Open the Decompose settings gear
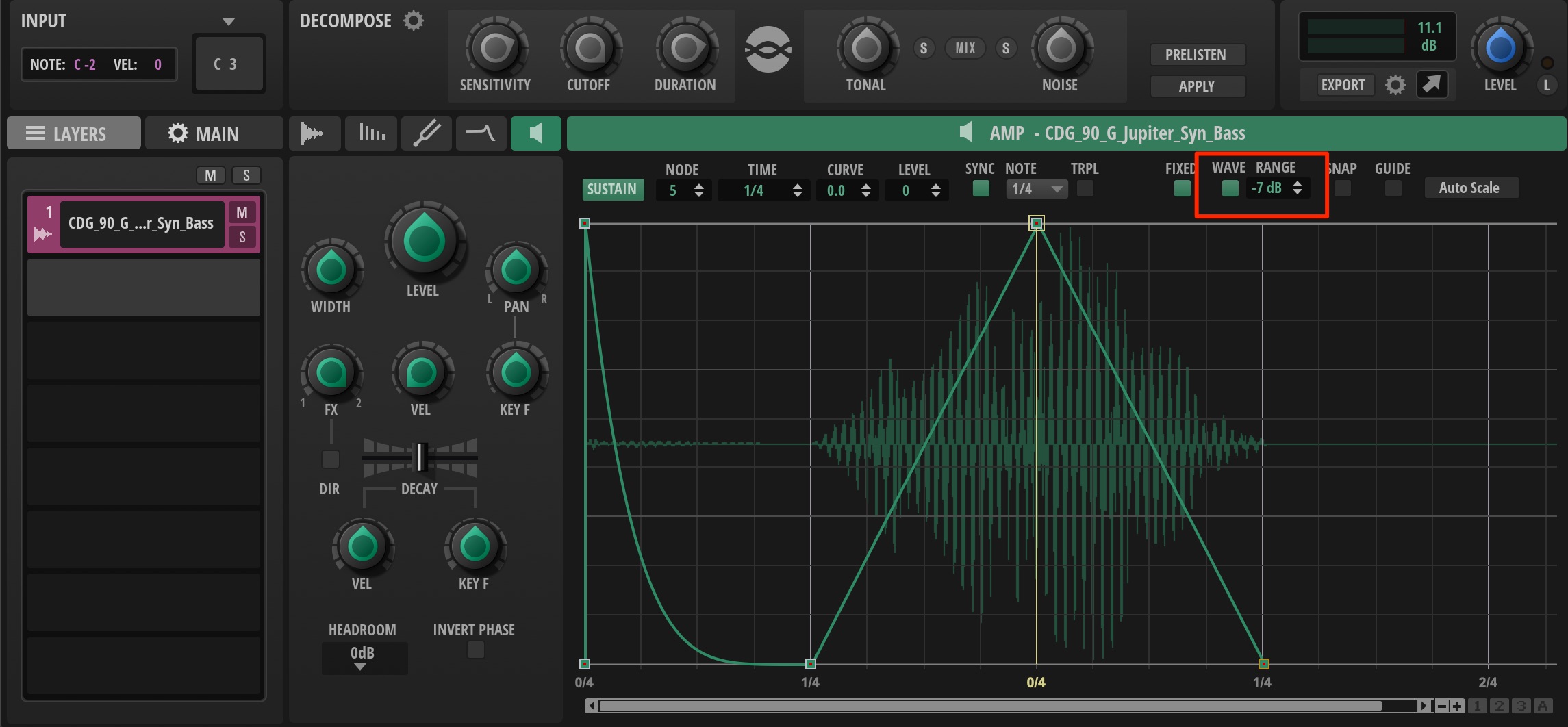The image size is (1568, 727). tap(414, 21)
